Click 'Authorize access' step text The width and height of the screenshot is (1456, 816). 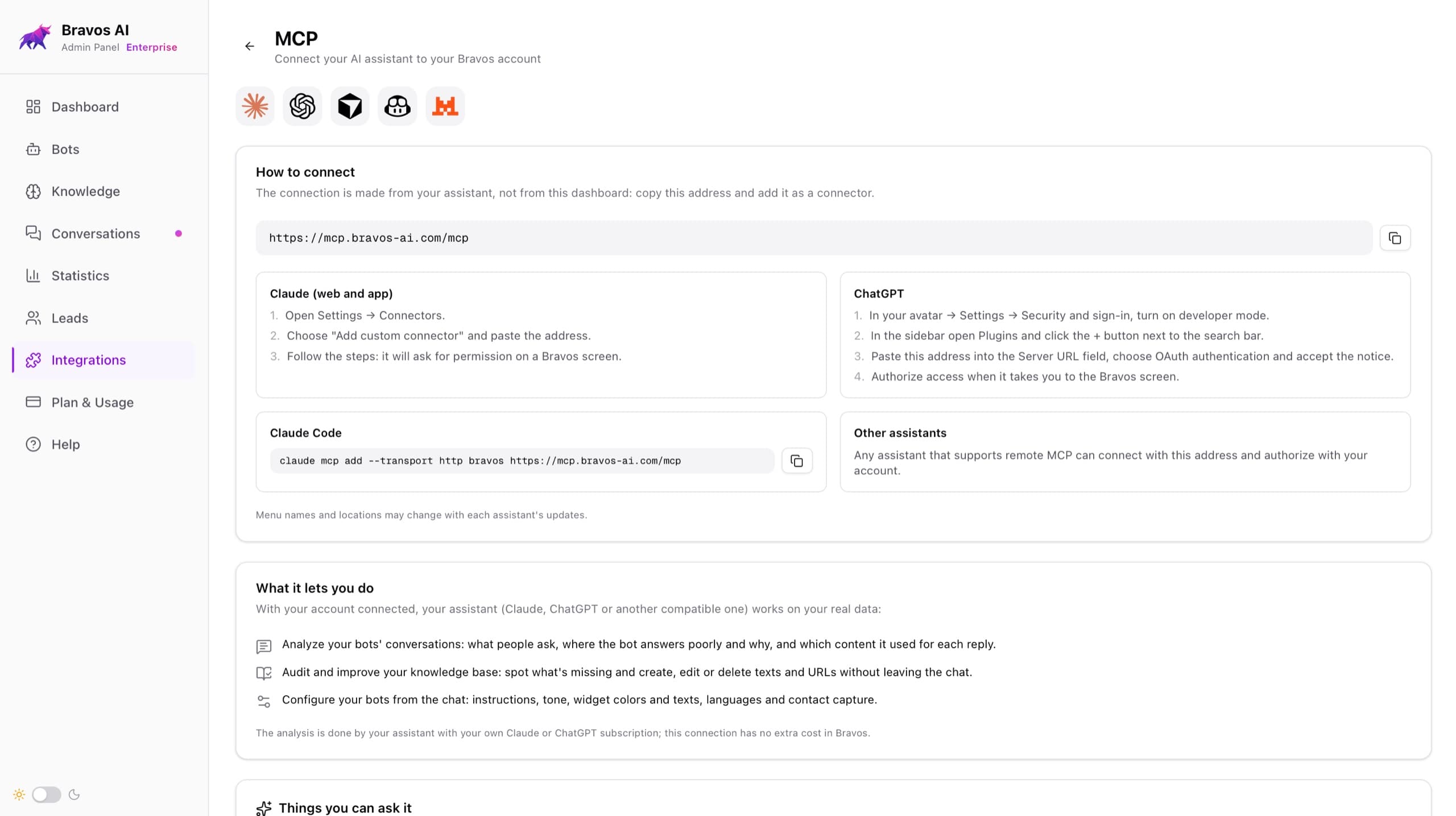coord(1025,377)
